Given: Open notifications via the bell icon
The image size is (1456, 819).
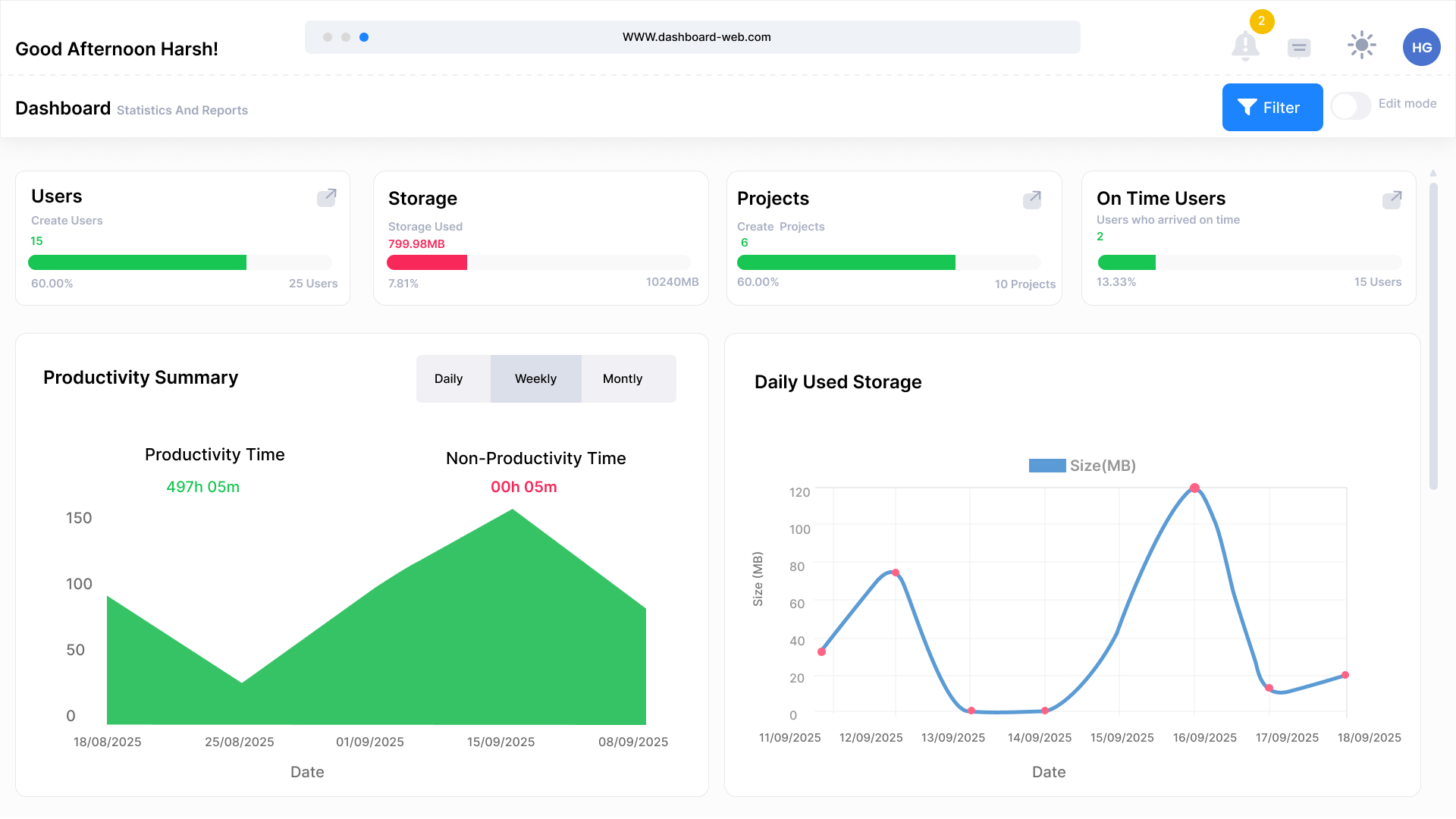Looking at the screenshot, I should 1244,45.
